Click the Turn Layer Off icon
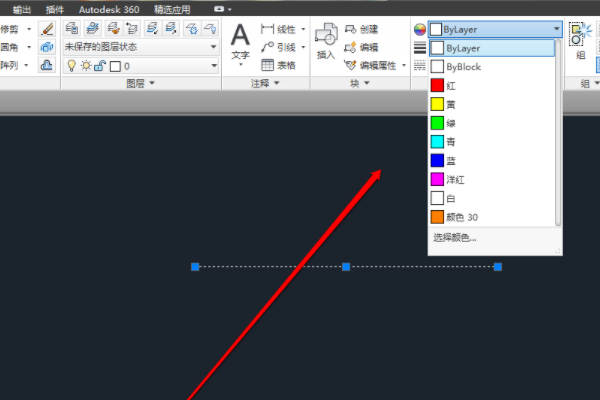 tap(210, 28)
